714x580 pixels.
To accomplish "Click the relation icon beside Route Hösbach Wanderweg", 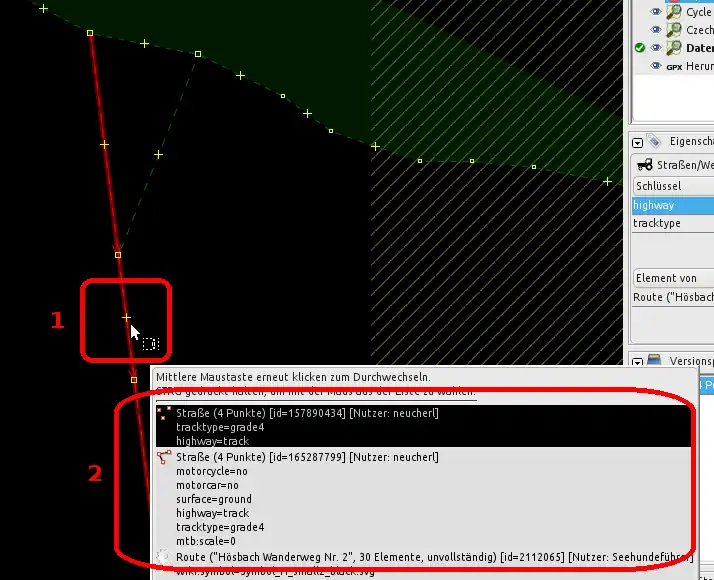I will tap(163, 555).
